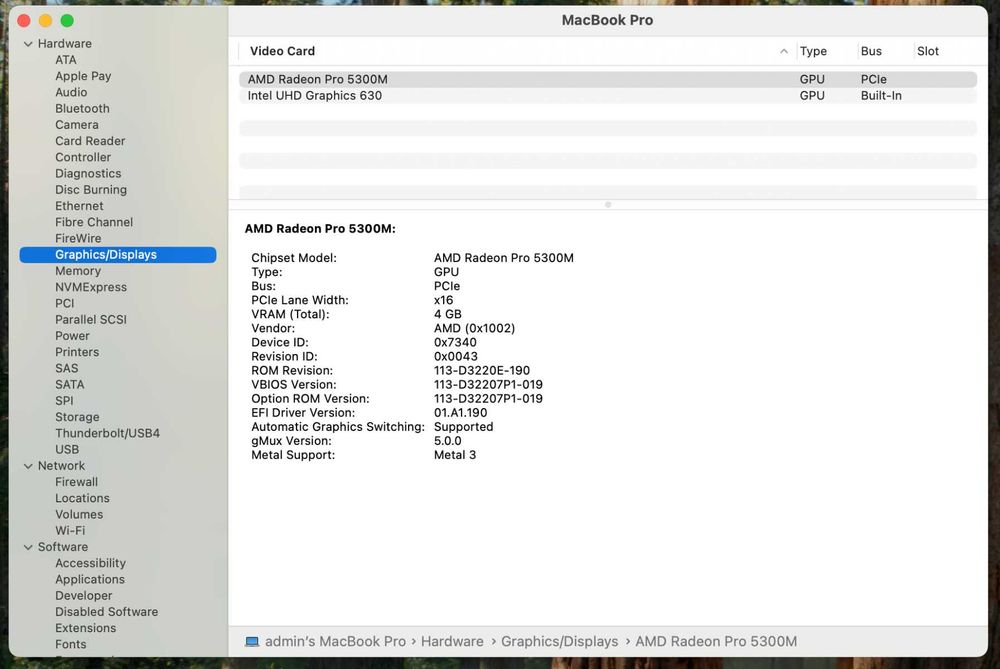Screen dimensions: 1000x669
Task: Click AMD Radeon Pro 5300M in path bar
Action: (716, 642)
